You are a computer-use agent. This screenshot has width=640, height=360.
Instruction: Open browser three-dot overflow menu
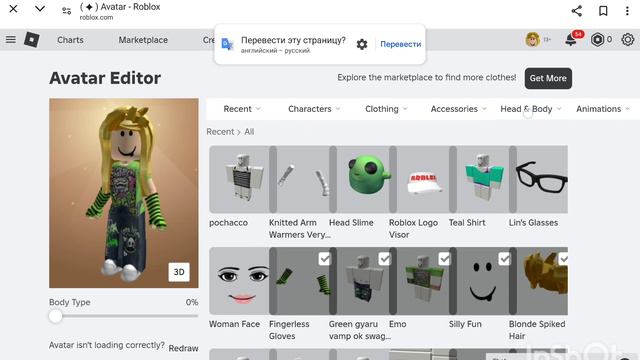pos(627,11)
